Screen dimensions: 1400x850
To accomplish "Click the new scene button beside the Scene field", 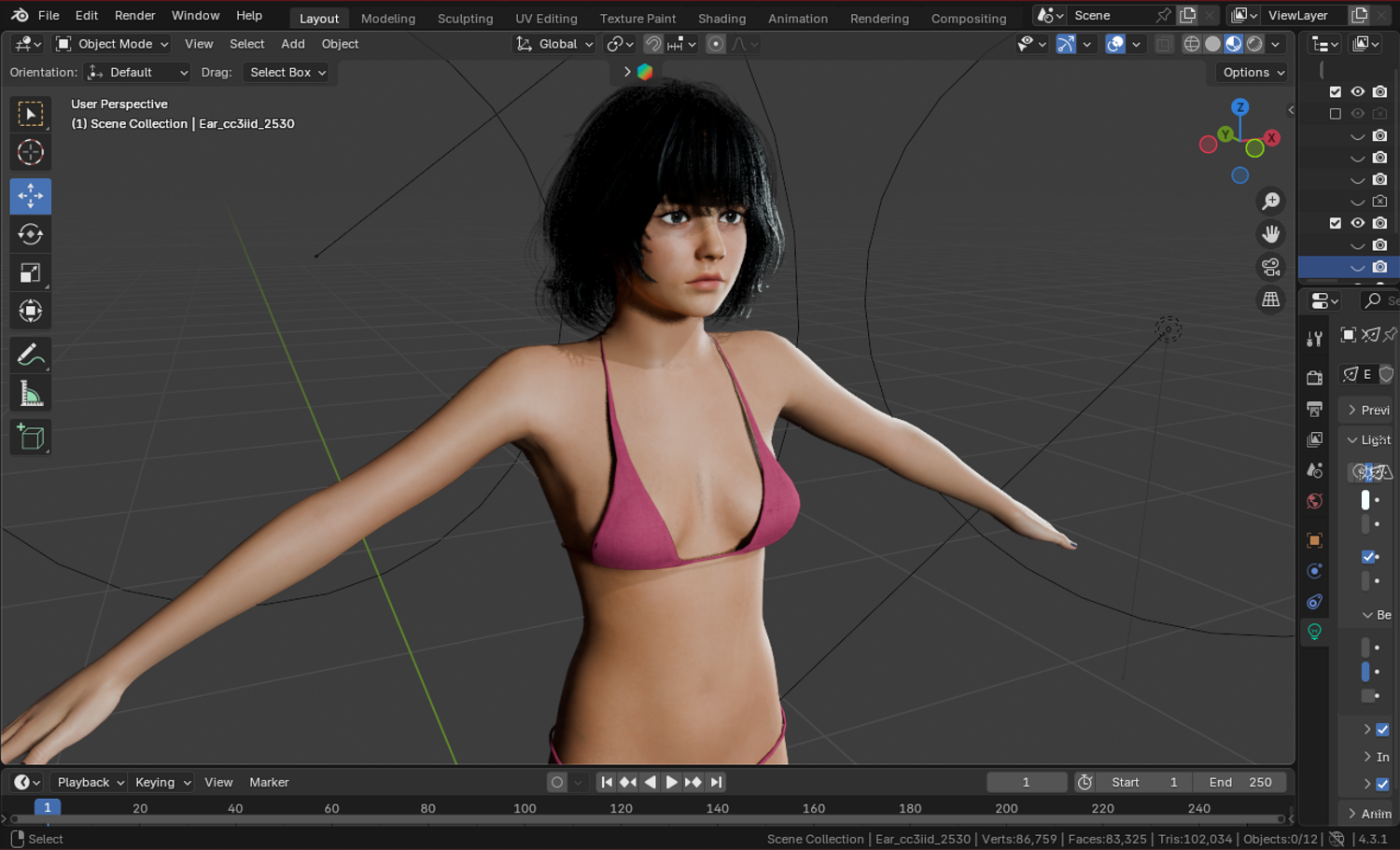I will click(x=1187, y=16).
